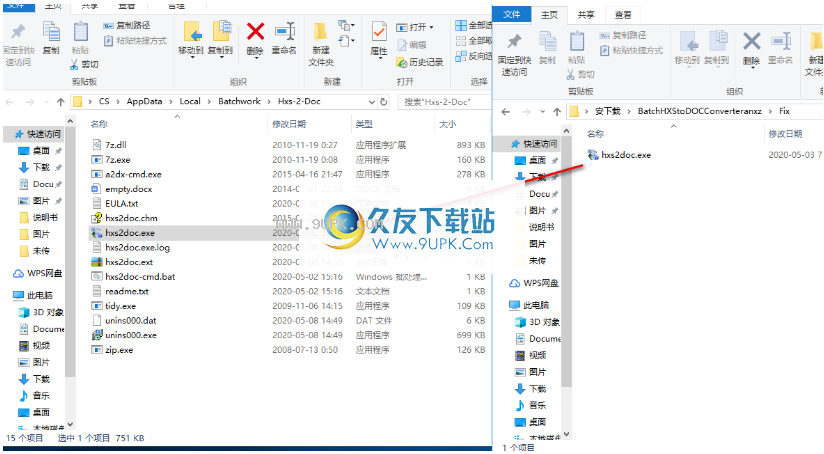Go back in right window navigation
This screenshot has height=454, width=824.
pyautogui.click(x=506, y=111)
